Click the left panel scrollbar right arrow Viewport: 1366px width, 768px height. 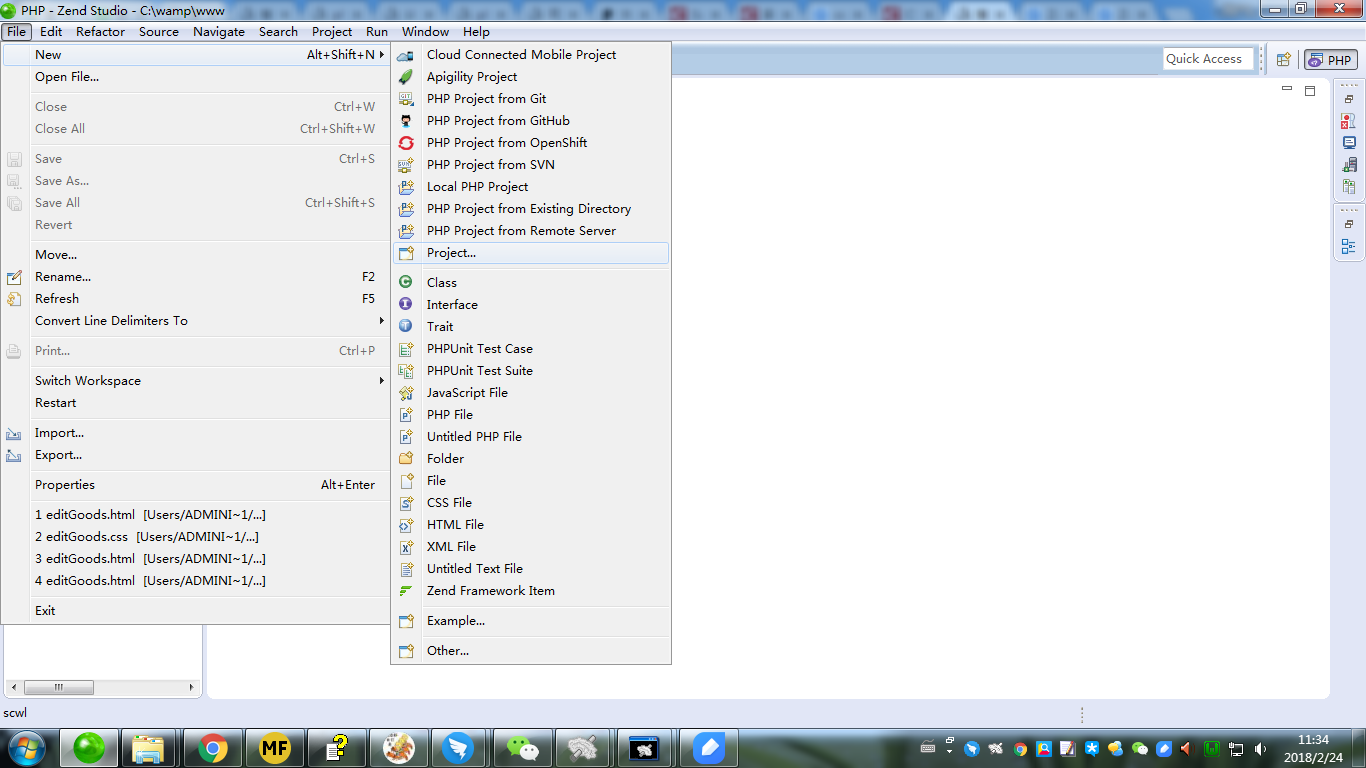click(x=193, y=688)
